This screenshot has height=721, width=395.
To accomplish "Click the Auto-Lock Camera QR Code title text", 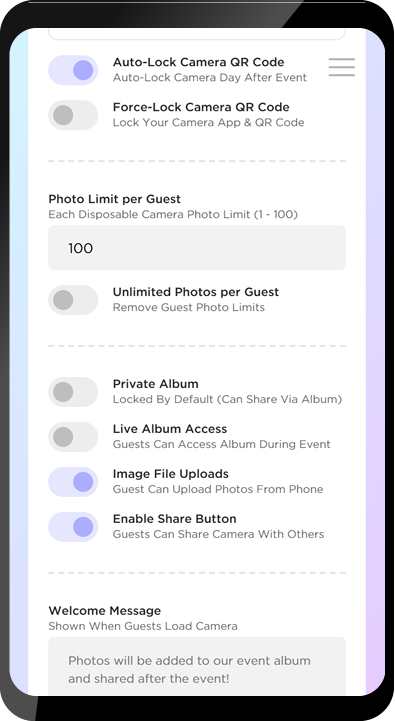I will tap(199, 62).
